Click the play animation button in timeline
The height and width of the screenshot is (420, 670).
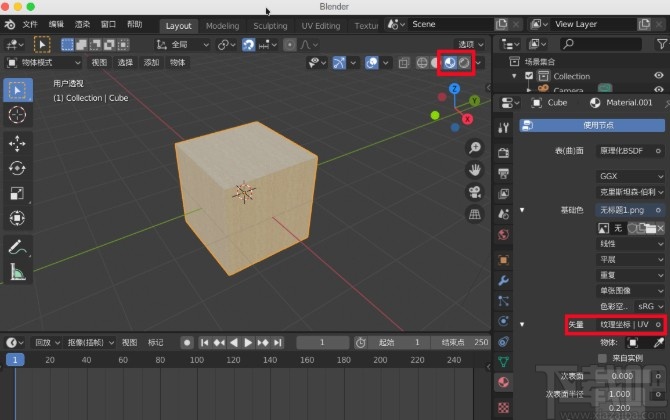[250, 342]
